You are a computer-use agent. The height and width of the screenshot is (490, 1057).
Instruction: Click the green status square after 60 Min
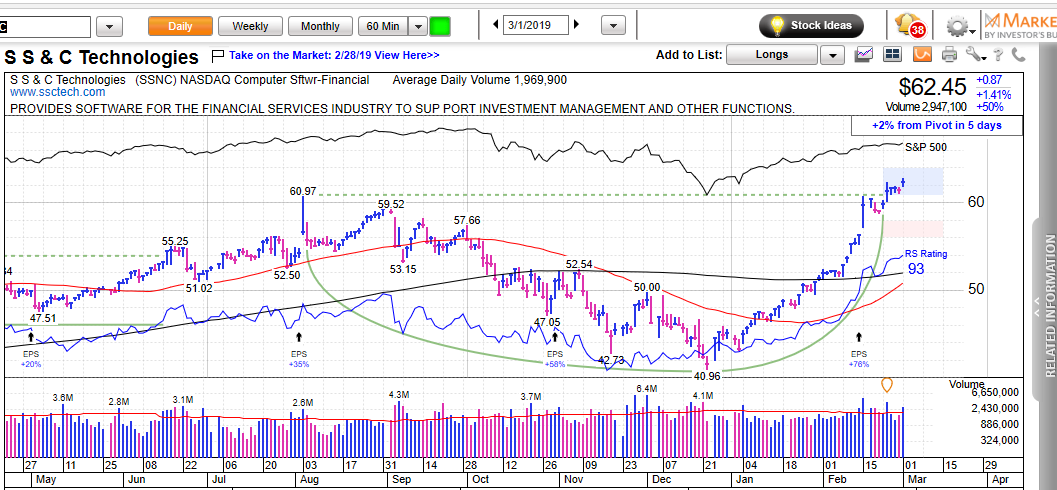(440, 26)
